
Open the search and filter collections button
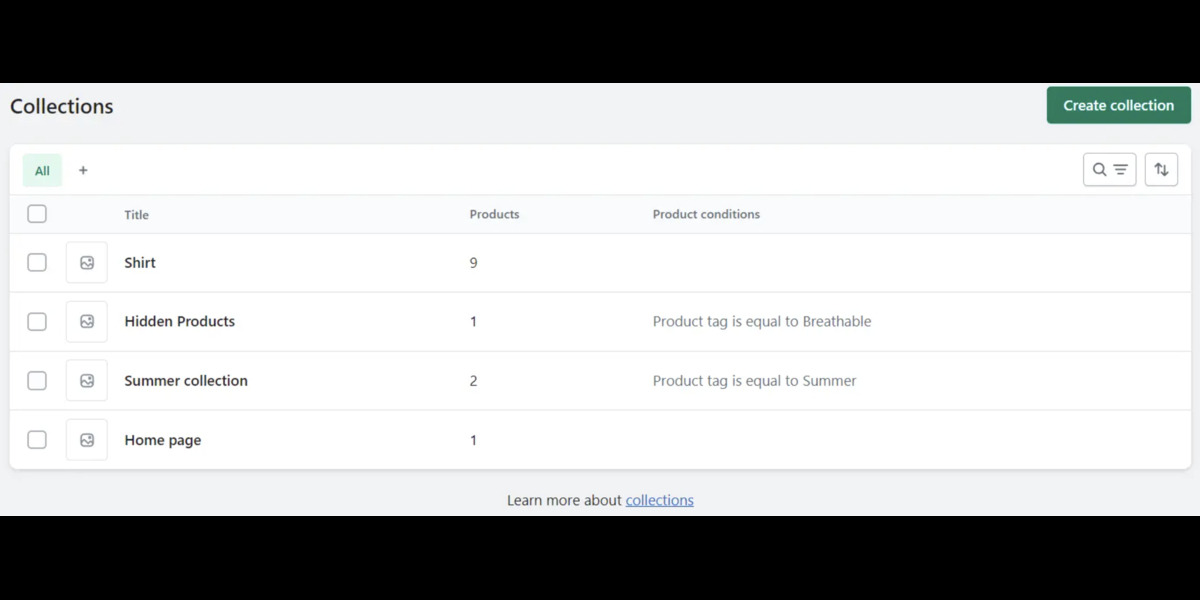pyautogui.click(x=1109, y=170)
